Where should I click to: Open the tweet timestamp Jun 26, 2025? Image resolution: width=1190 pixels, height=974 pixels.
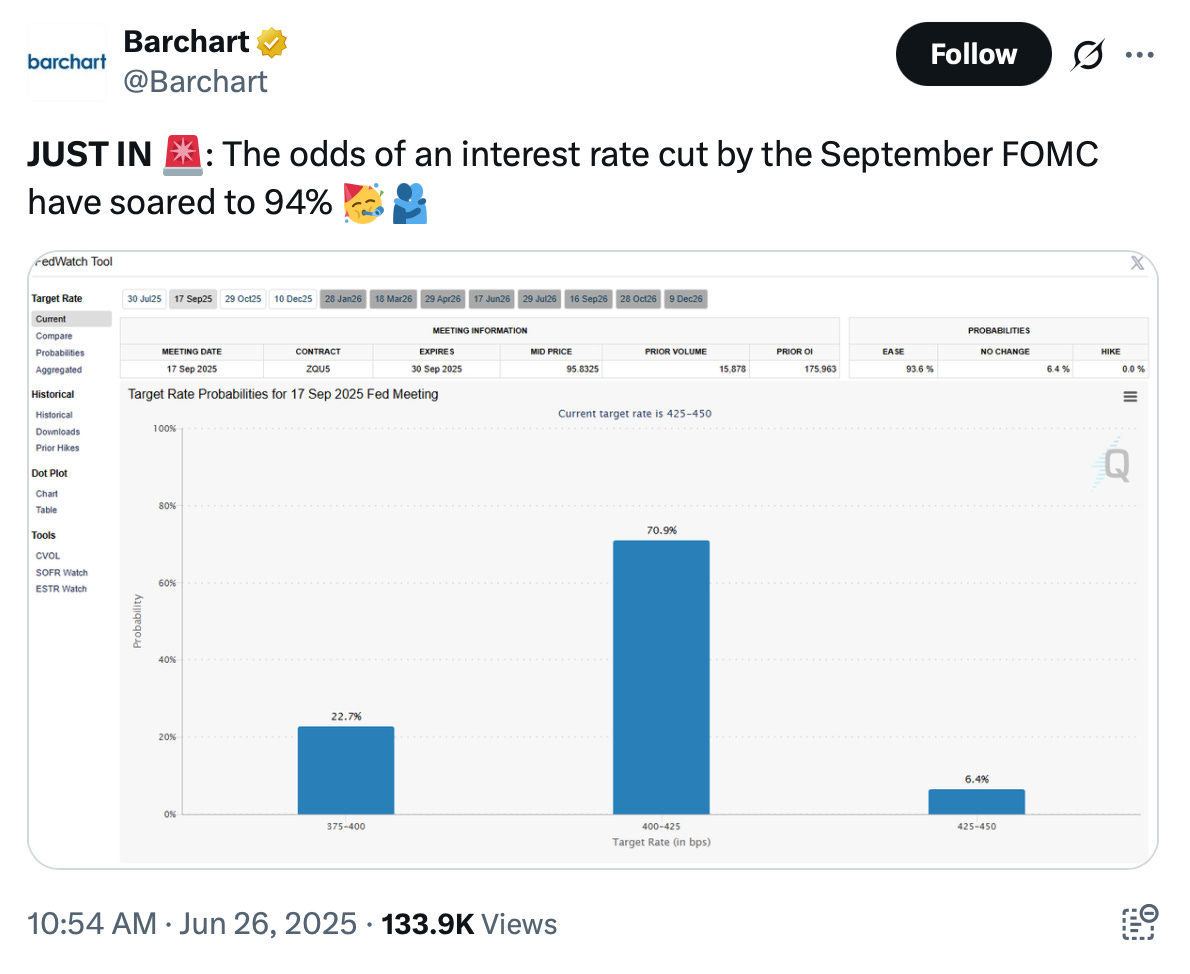(x=267, y=923)
